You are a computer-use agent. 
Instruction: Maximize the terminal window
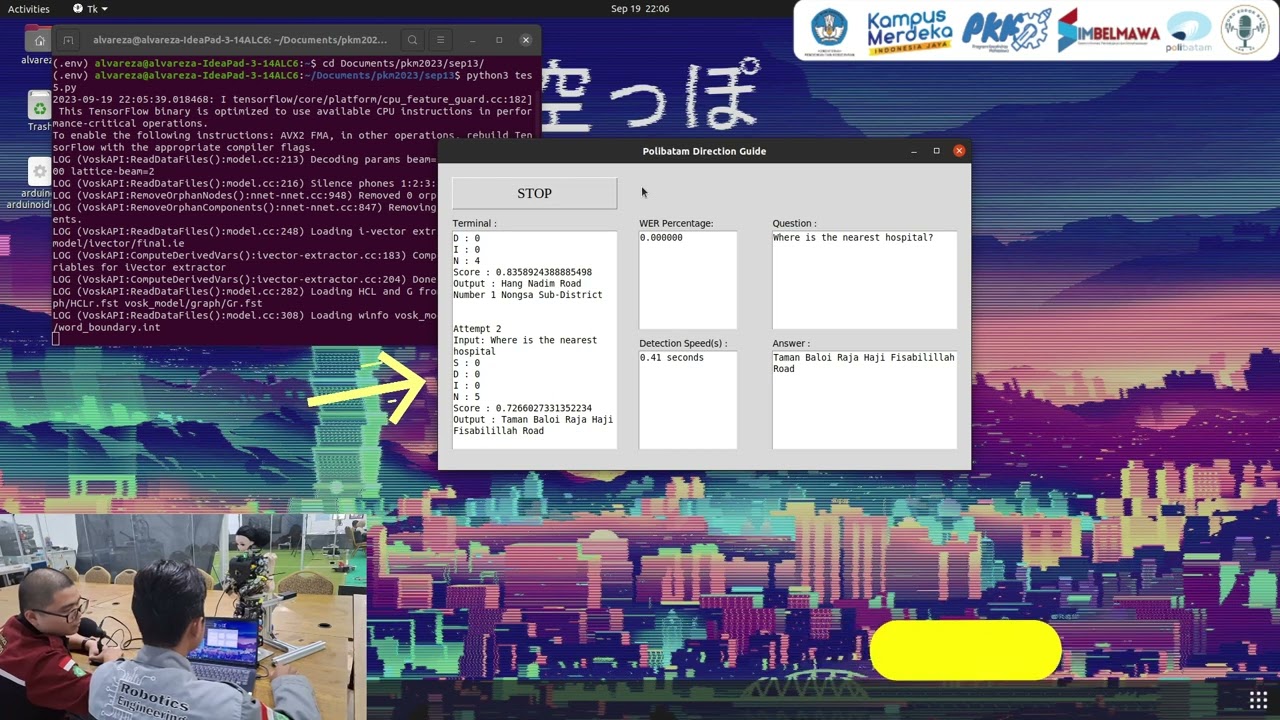click(x=499, y=40)
